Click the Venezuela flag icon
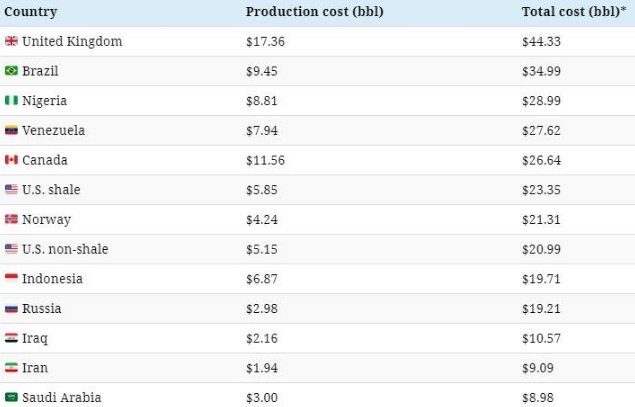 (x=11, y=130)
